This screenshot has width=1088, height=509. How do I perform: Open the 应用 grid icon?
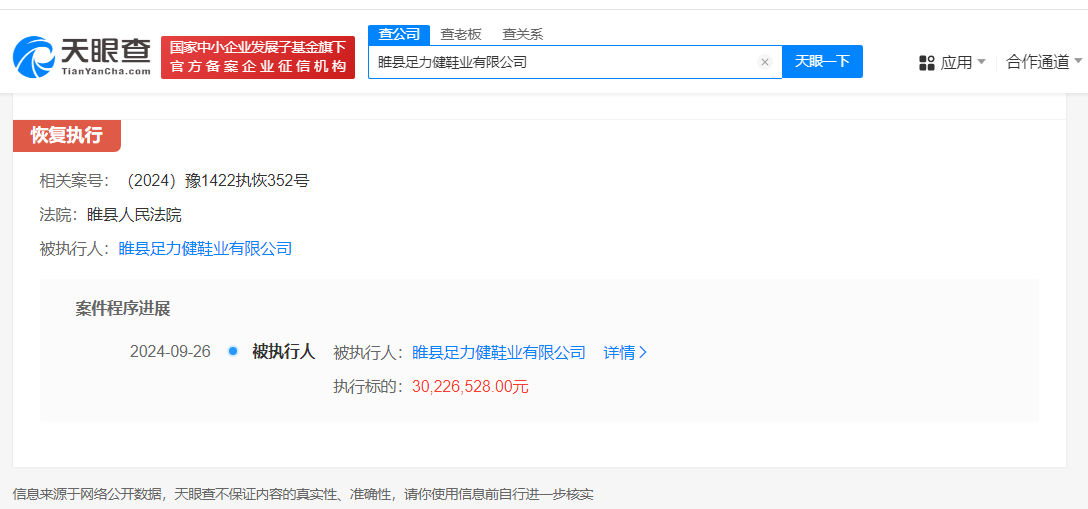pyautogui.click(x=927, y=63)
